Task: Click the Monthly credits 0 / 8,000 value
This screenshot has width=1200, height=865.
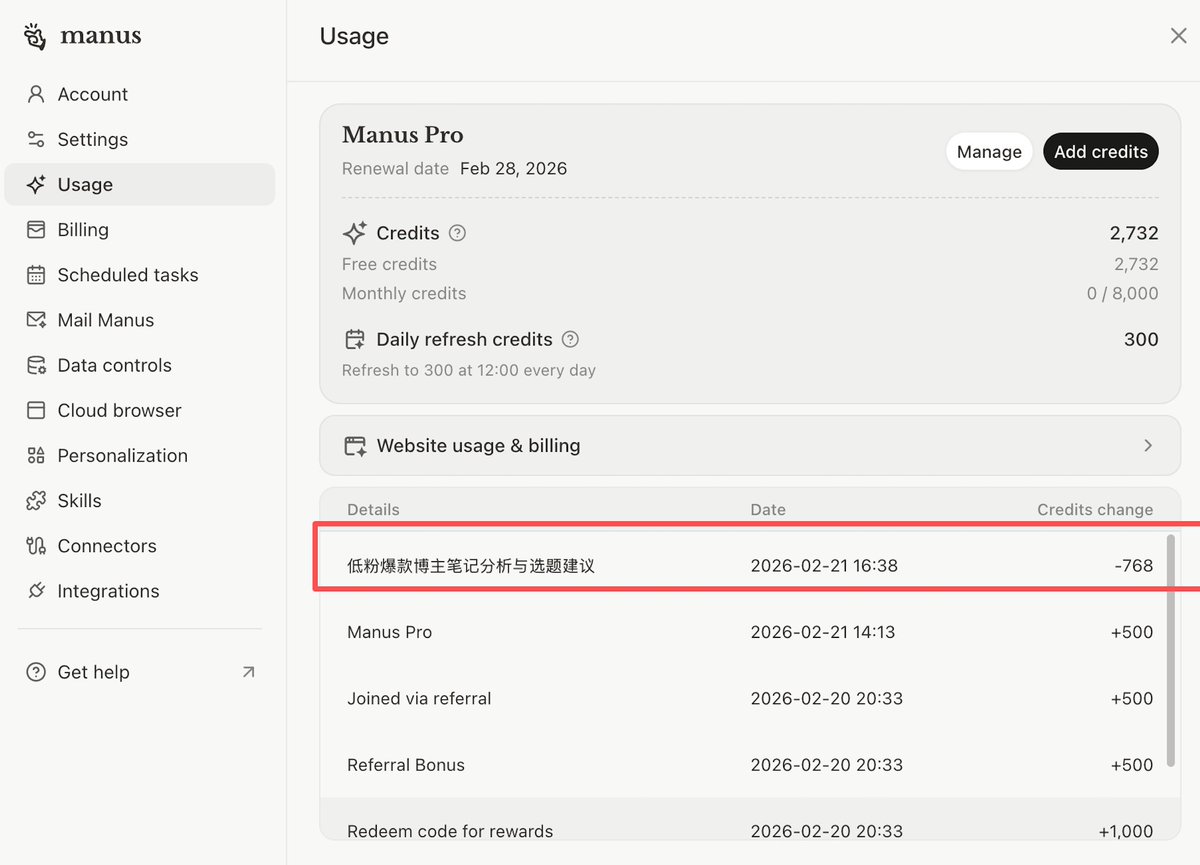Action: click(1123, 293)
